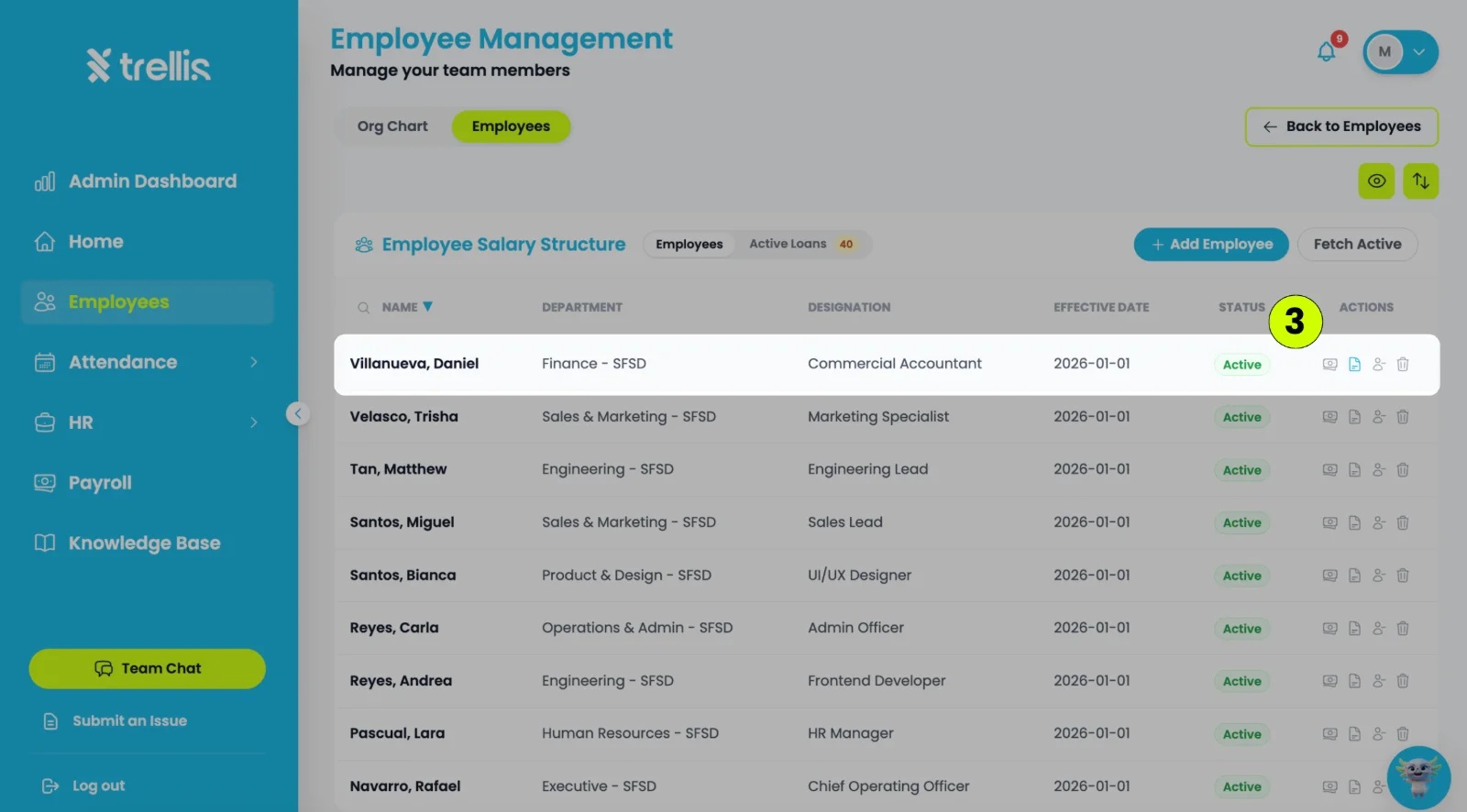
Task: Open the user profile dropdown
Action: point(1400,52)
